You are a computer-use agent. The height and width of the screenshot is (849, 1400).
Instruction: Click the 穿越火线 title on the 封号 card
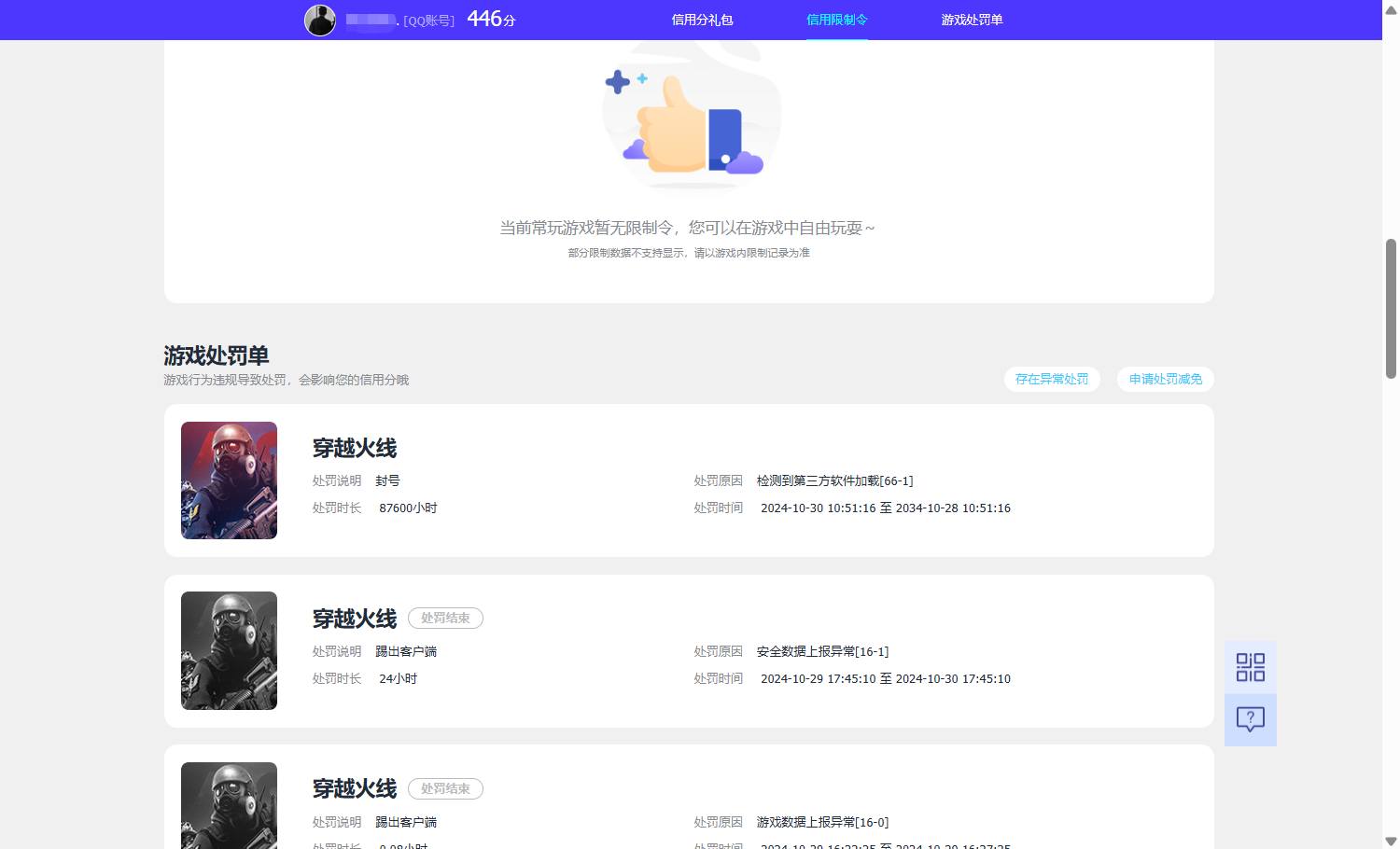pyautogui.click(x=355, y=449)
